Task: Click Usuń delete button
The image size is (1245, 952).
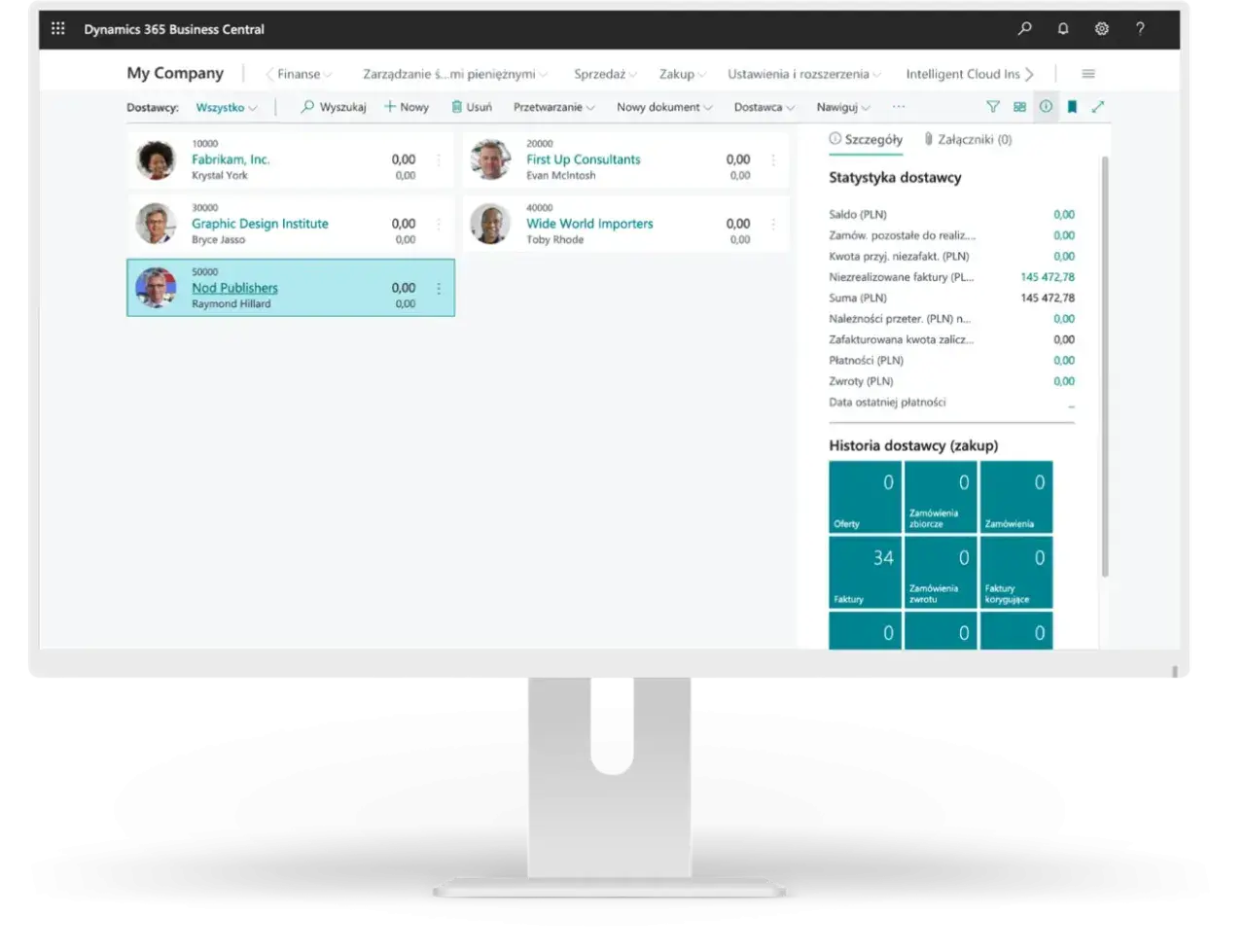Action: point(472,107)
